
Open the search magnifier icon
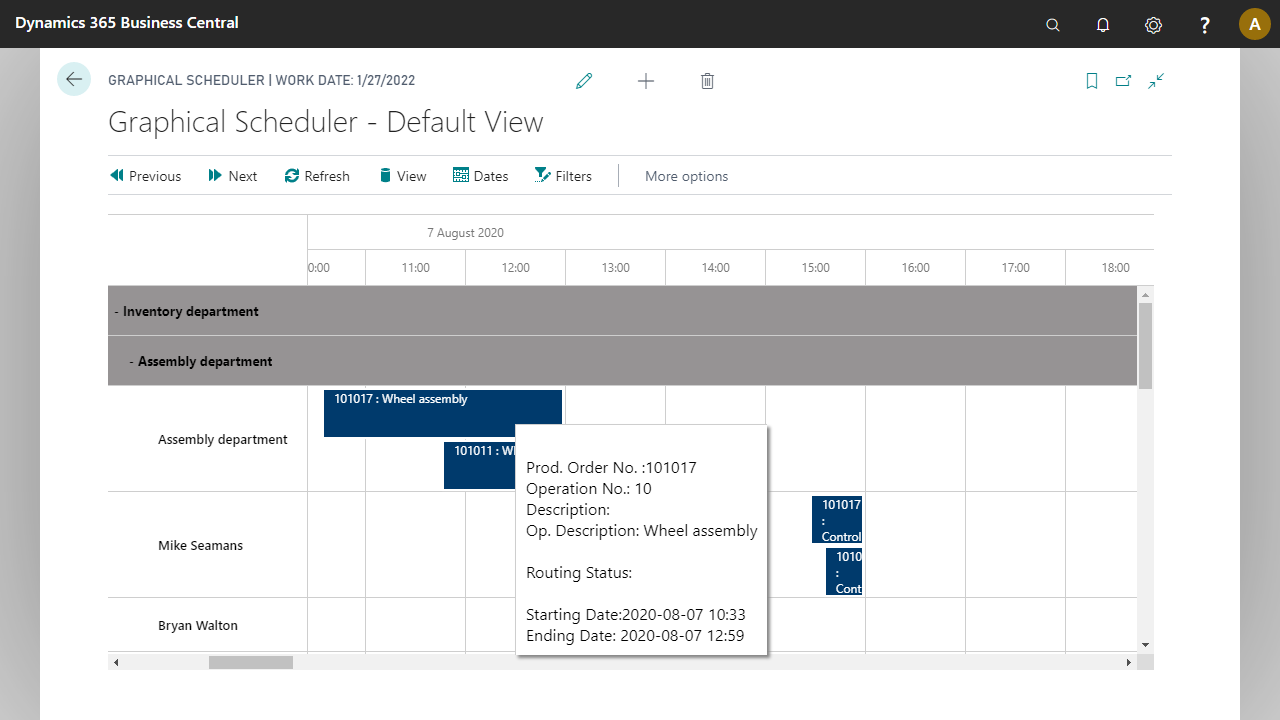1053,25
